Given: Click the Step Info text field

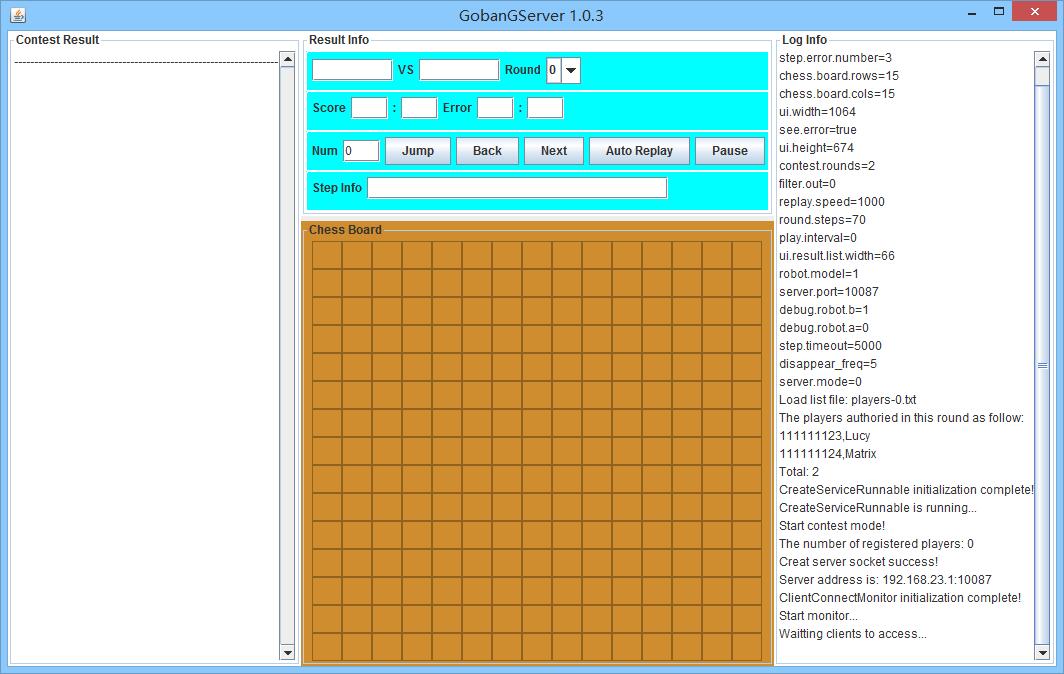Looking at the screenshot, I should point(517,188).
